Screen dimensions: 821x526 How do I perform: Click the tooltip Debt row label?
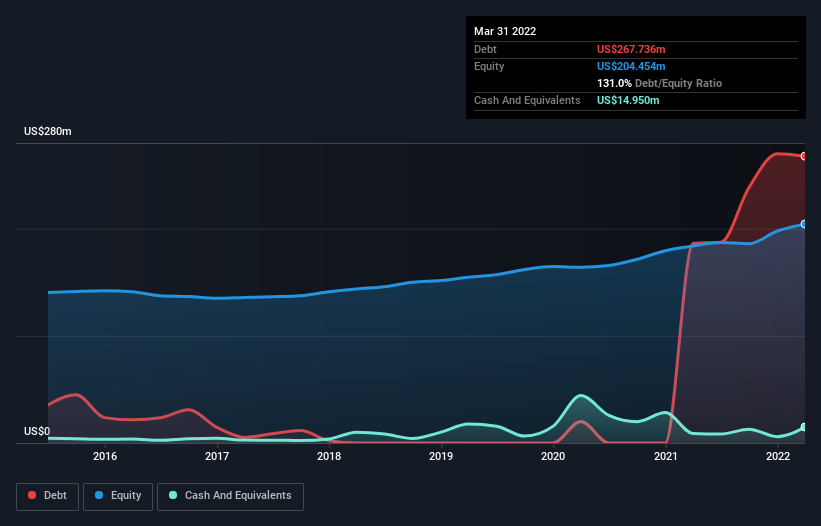click(485, 49)
